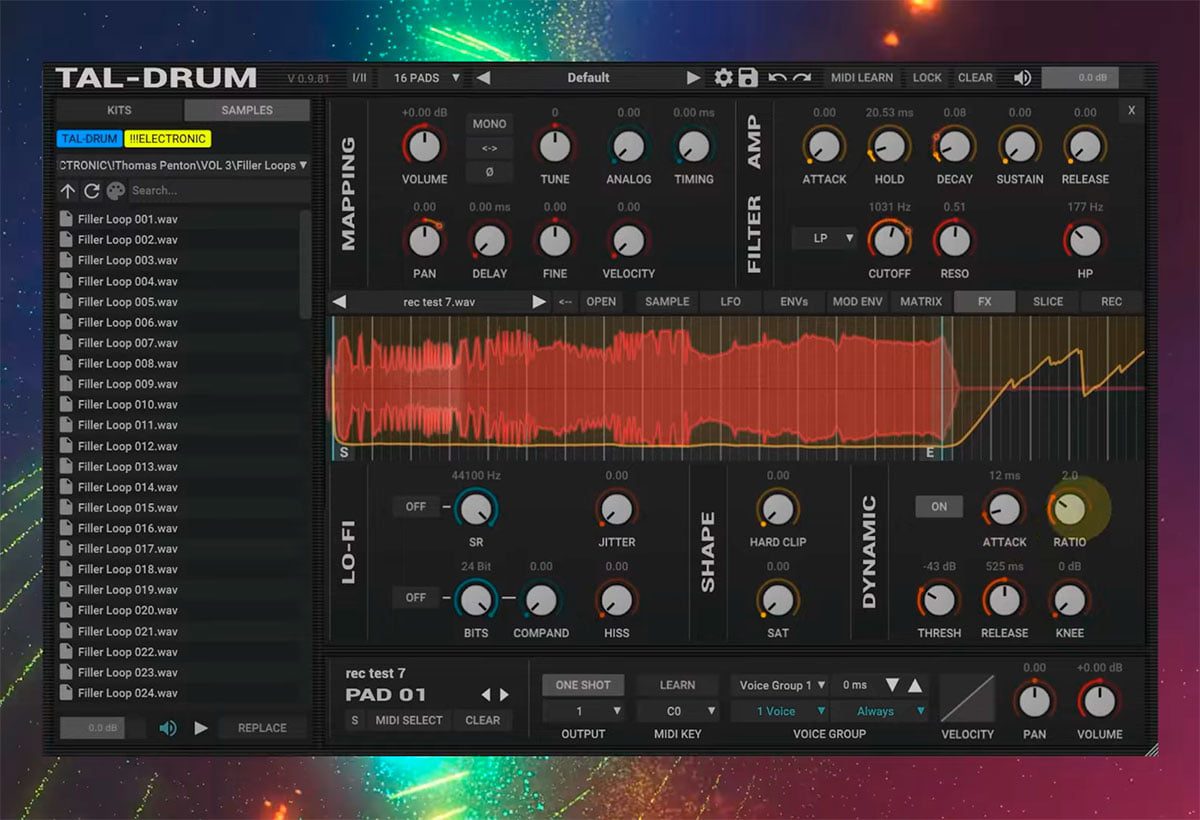Close the editor panel with the X button
The width and height of the screenshot is (1200, 820).
pos(1131,111)
